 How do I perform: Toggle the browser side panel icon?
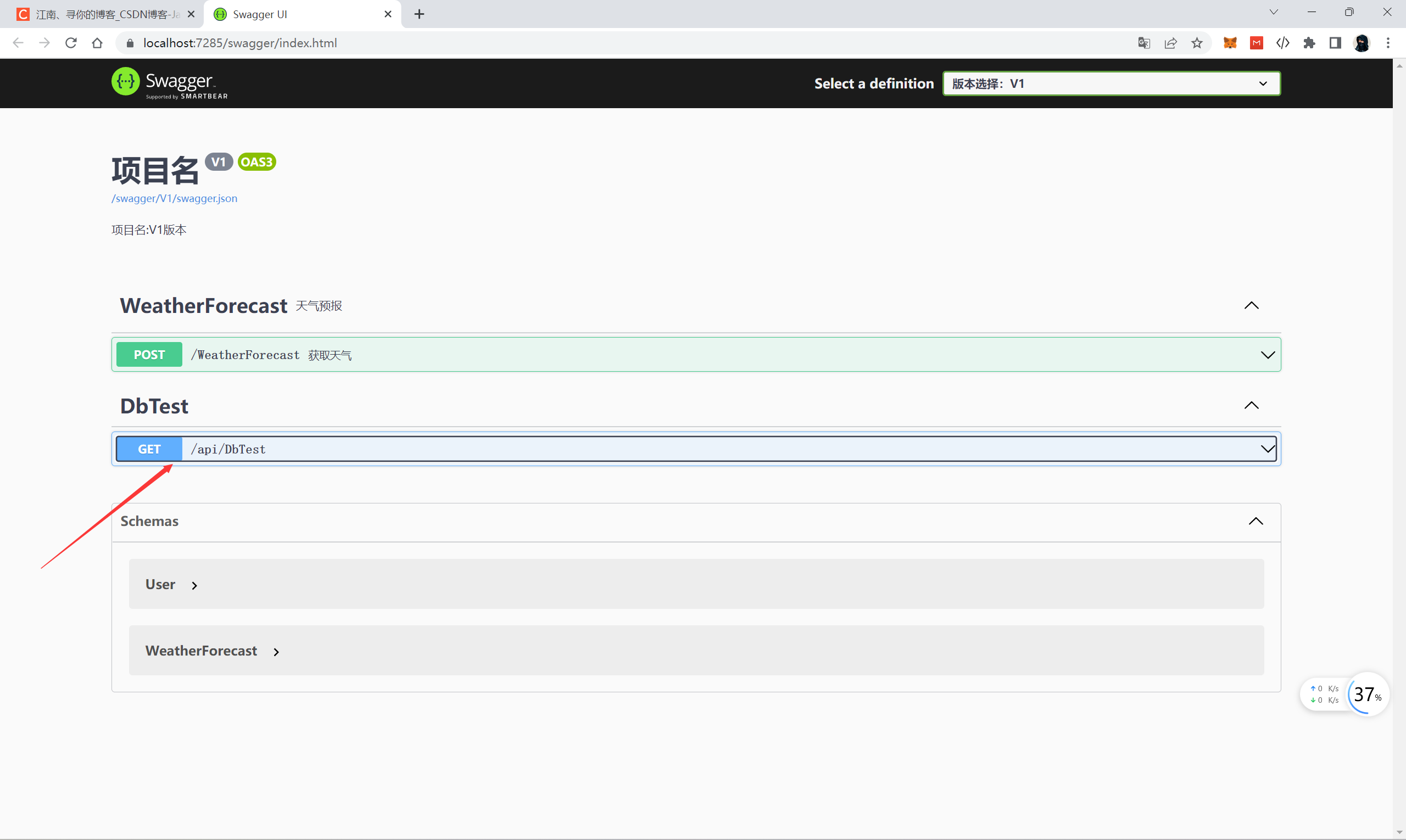1335,43
